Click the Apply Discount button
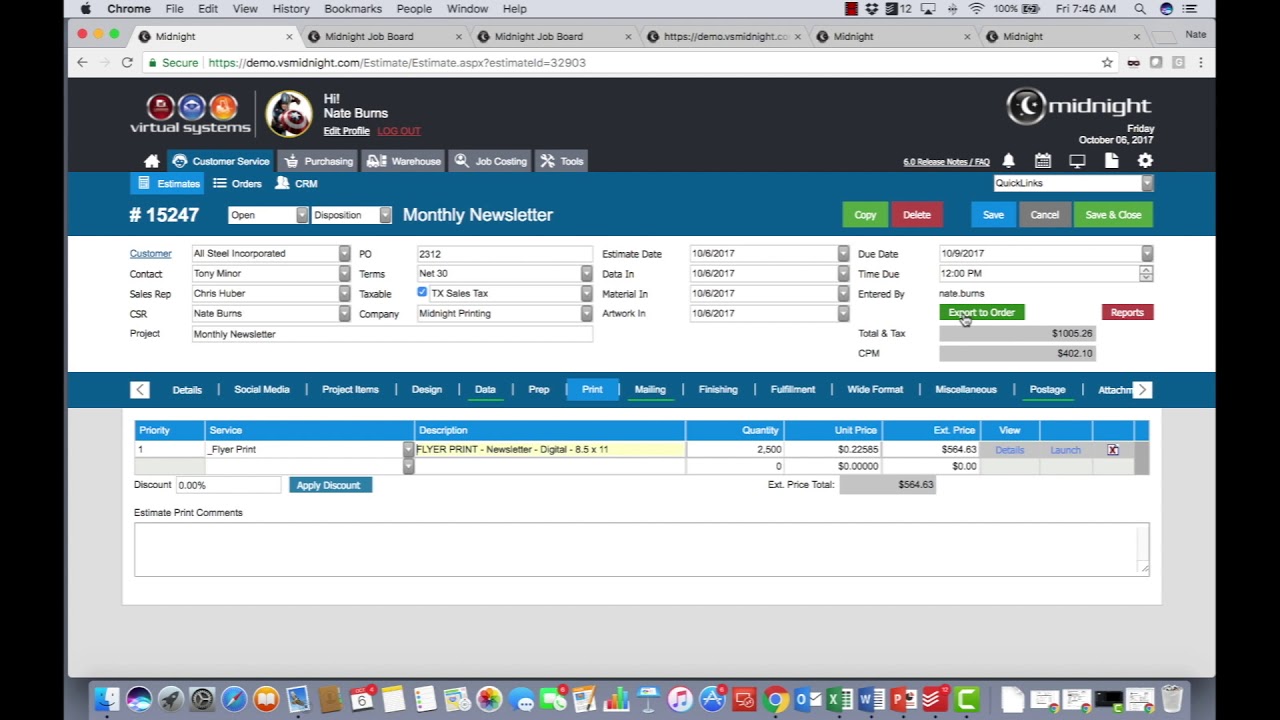The height and width of the screenshot is (720, 1280). coord(330,485)
